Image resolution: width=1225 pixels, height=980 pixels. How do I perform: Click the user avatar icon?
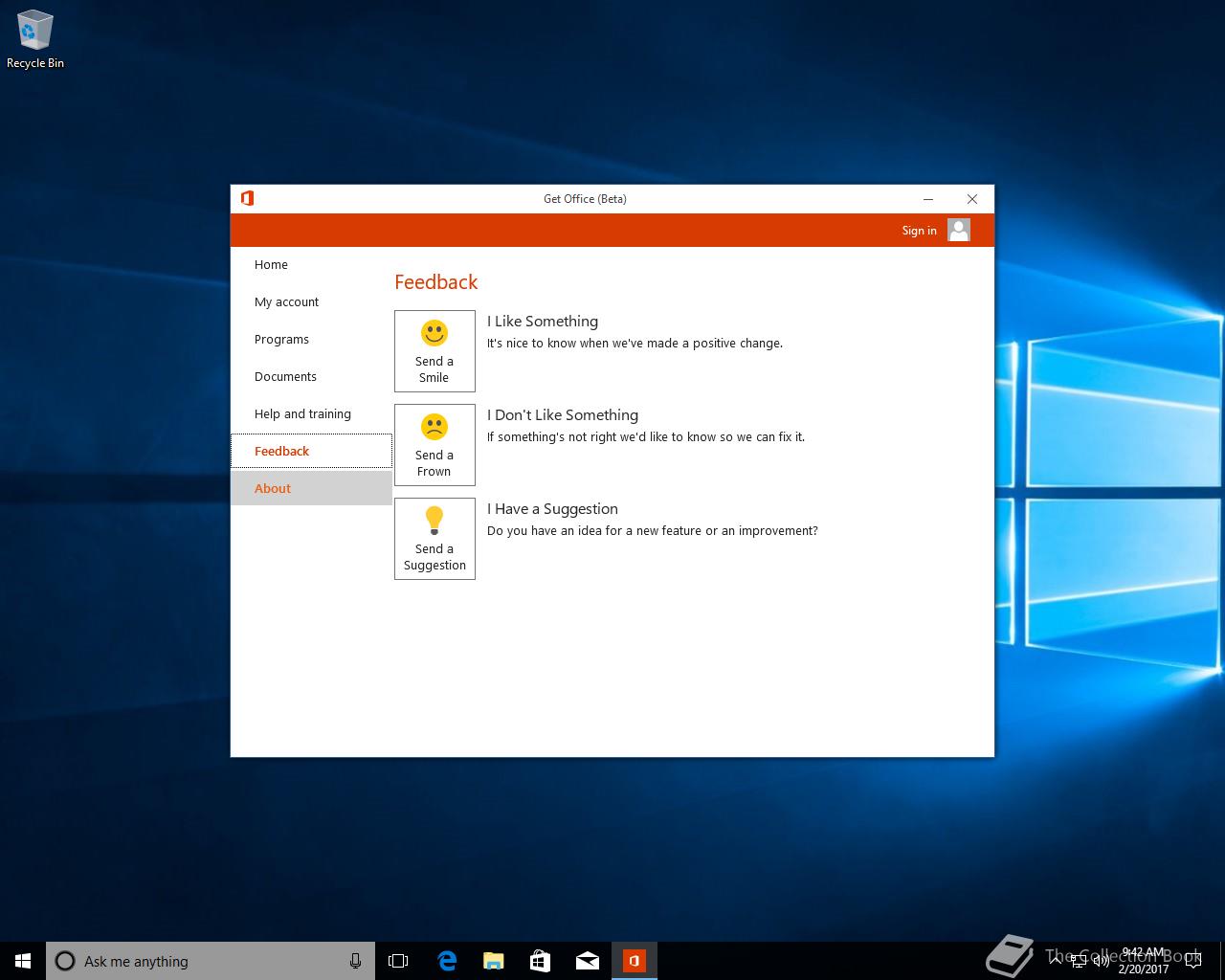(959, 230)
